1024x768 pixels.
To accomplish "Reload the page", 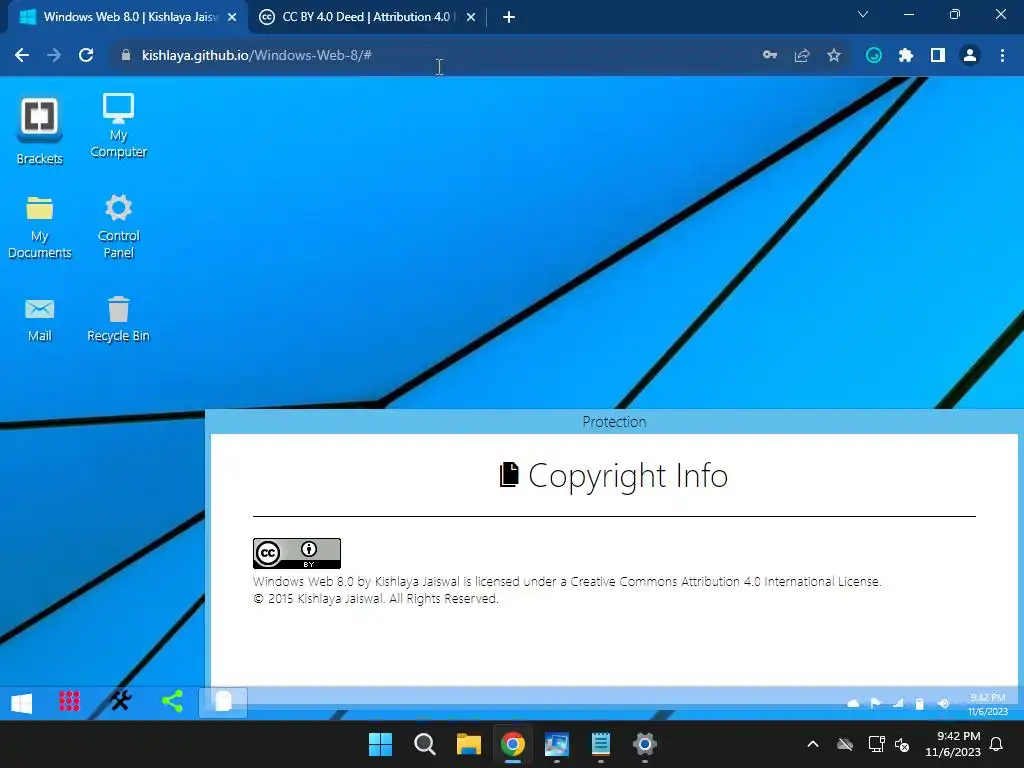I will coord(86,56).
